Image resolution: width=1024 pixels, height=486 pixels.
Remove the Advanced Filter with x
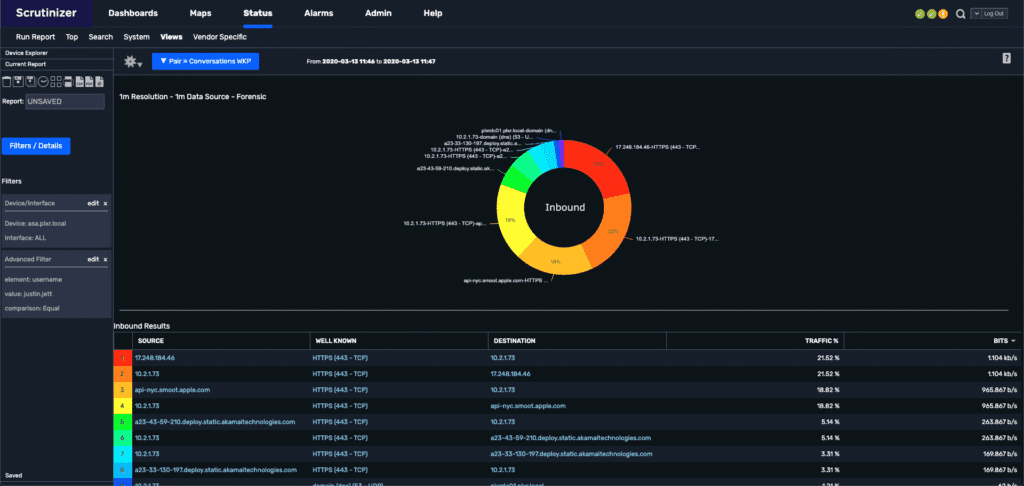pos(105,259)
